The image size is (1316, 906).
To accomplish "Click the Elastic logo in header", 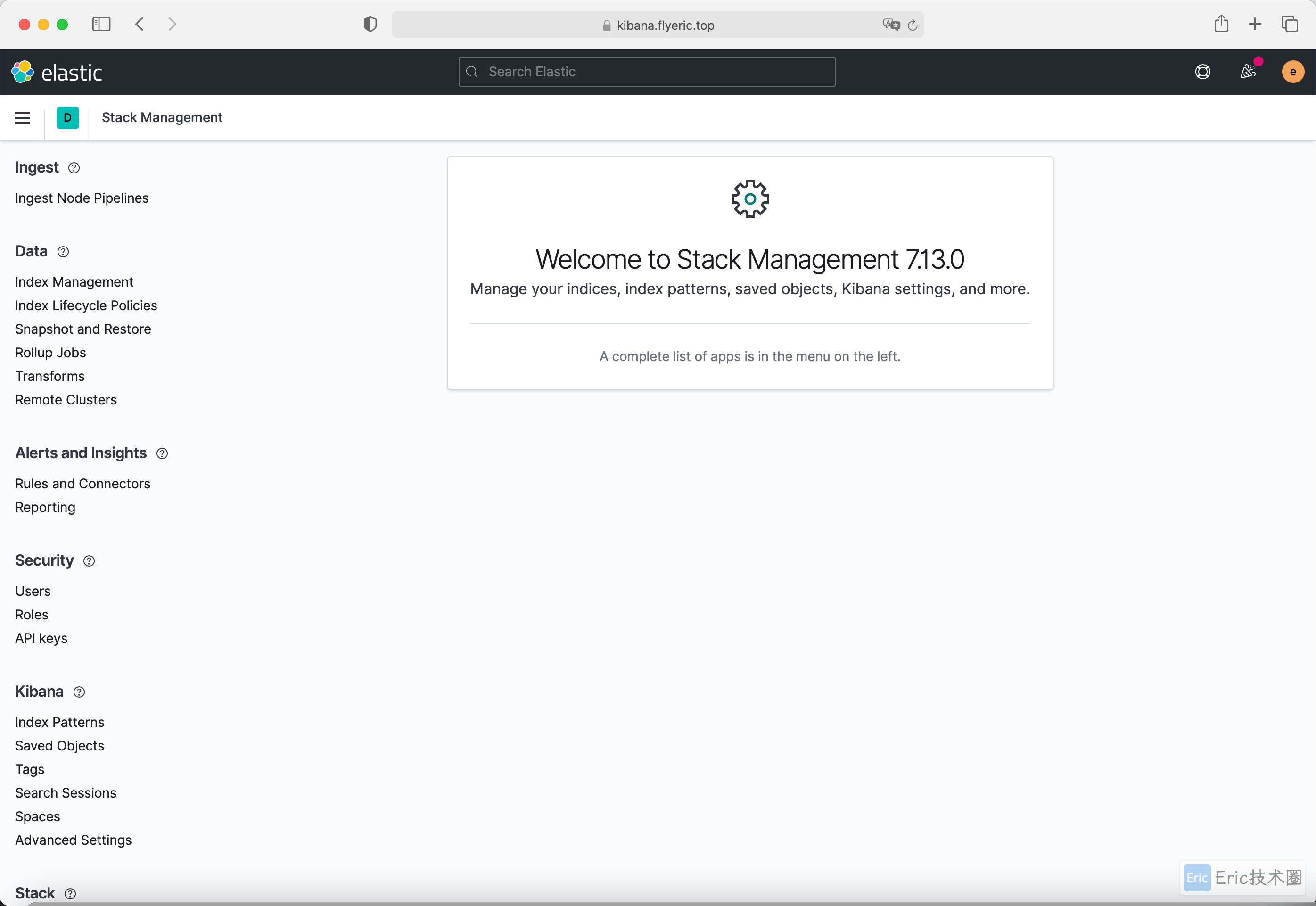I will (57, 72).
